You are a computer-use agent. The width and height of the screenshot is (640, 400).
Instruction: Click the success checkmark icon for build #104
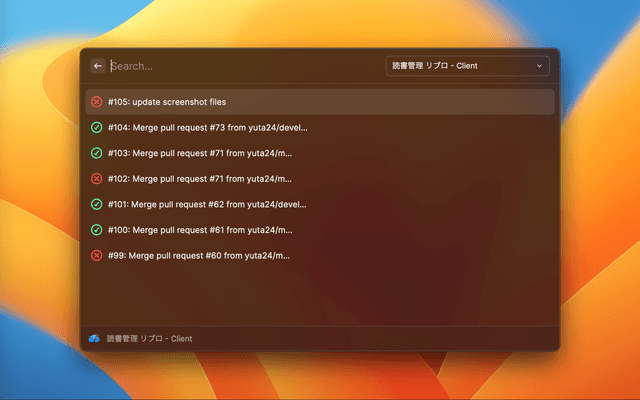pyautogui.click(x=97, y=128)
